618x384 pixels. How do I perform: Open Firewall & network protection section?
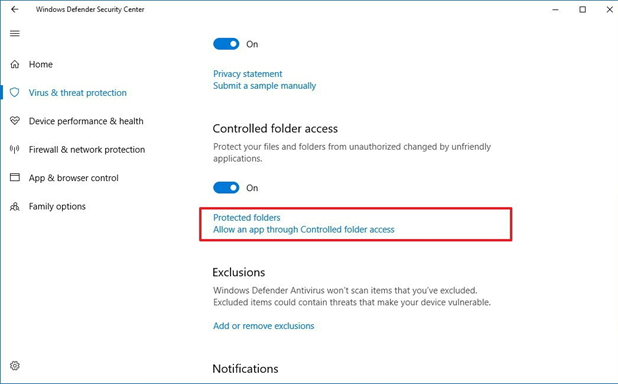(x=87, y=149)
